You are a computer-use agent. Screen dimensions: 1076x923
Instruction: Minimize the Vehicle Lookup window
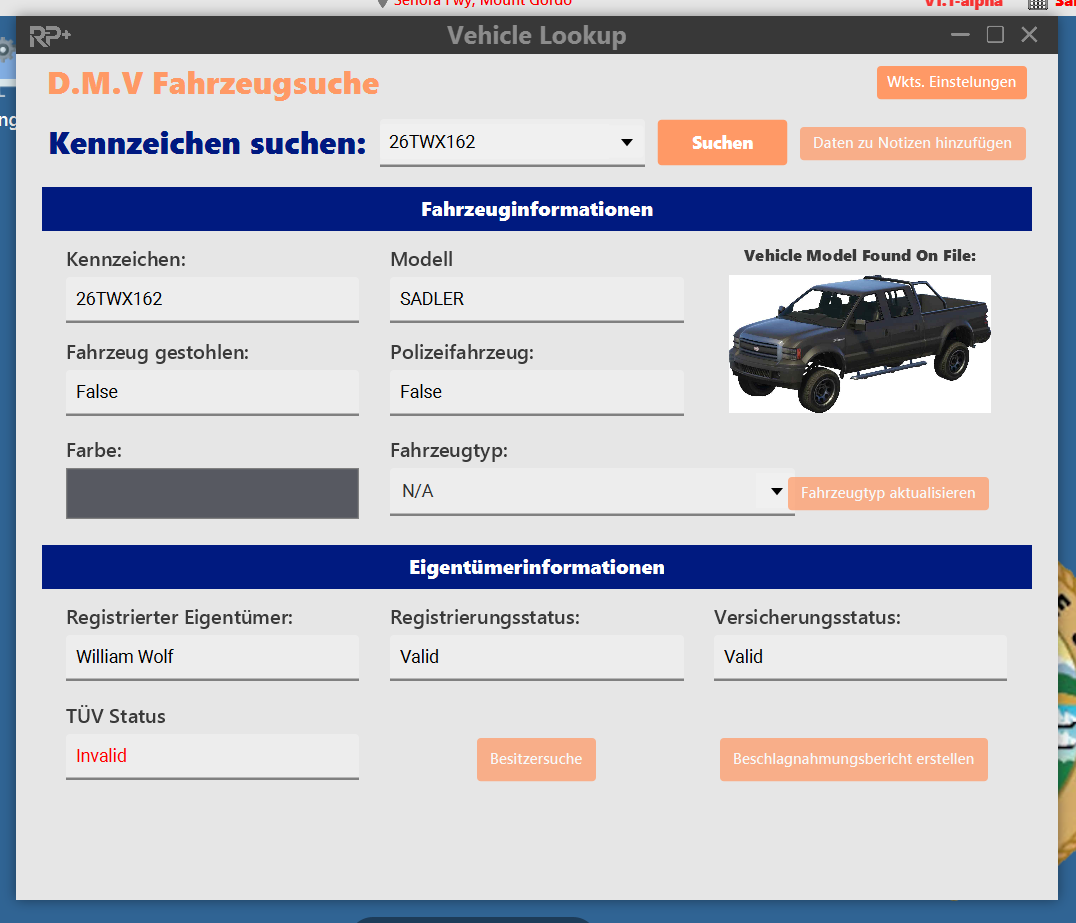[961, 35]
